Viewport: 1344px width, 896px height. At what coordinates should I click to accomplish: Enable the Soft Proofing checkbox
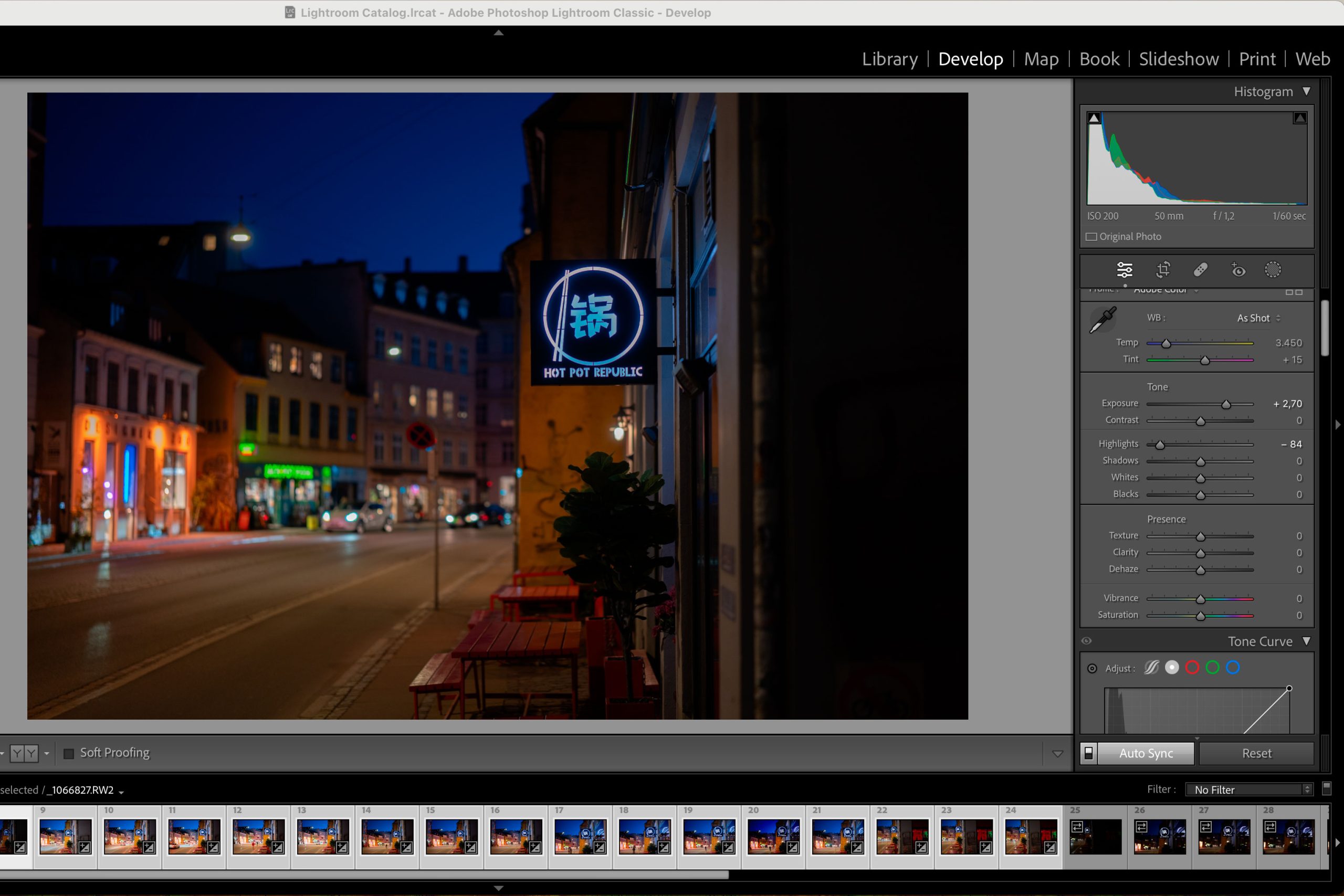click(69, 753)
